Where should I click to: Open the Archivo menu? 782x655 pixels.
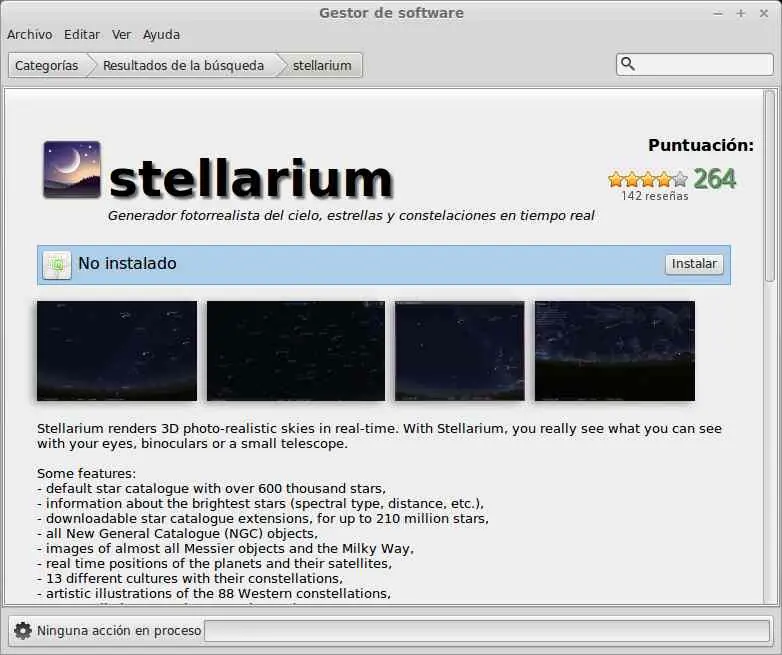pos(30,34)
